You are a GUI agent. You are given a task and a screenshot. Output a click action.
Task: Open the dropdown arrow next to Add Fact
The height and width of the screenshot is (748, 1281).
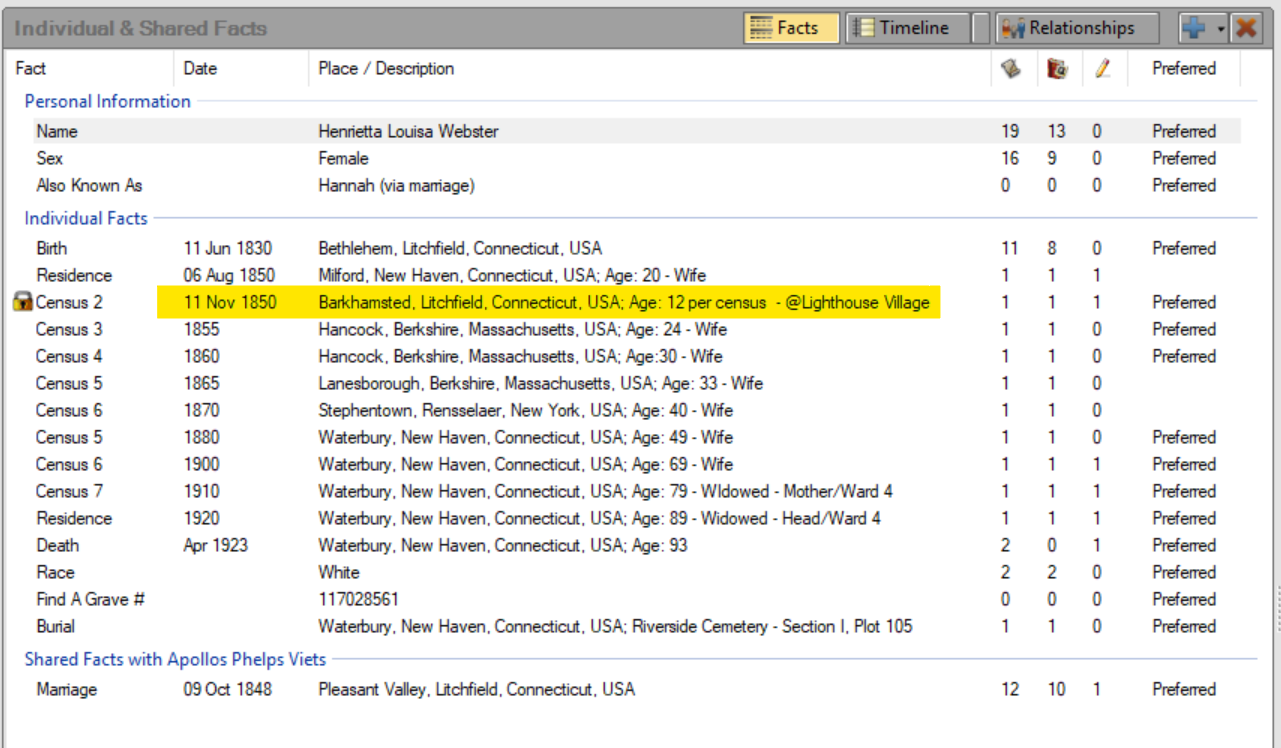click(1220, 29)
